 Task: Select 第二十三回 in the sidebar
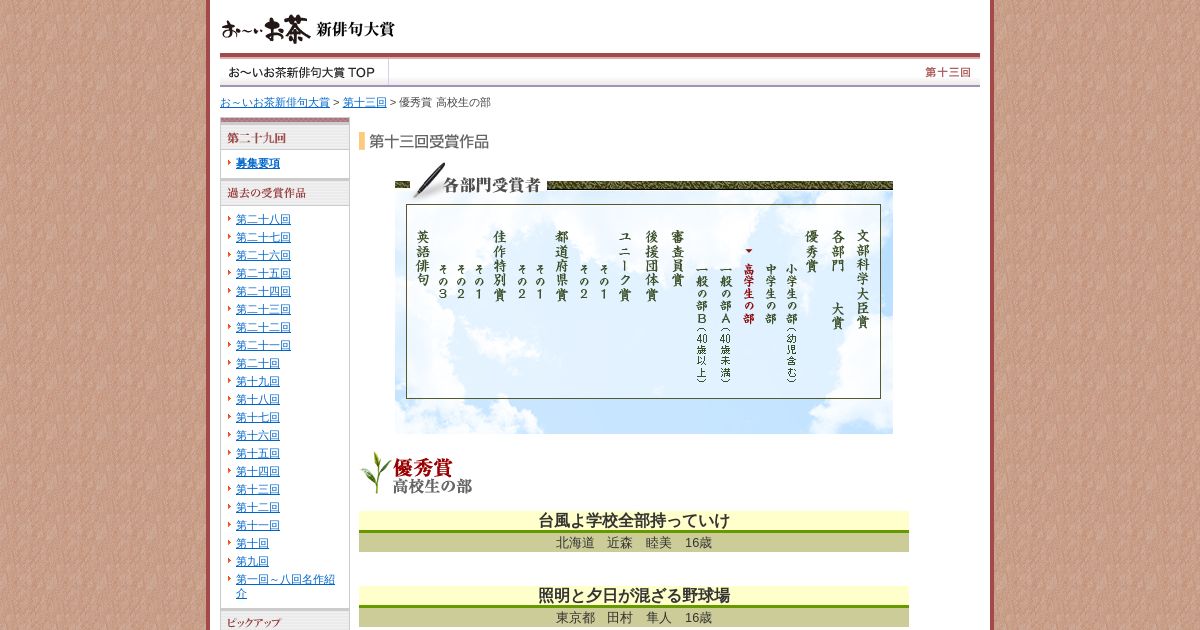(x=263, y=309)
